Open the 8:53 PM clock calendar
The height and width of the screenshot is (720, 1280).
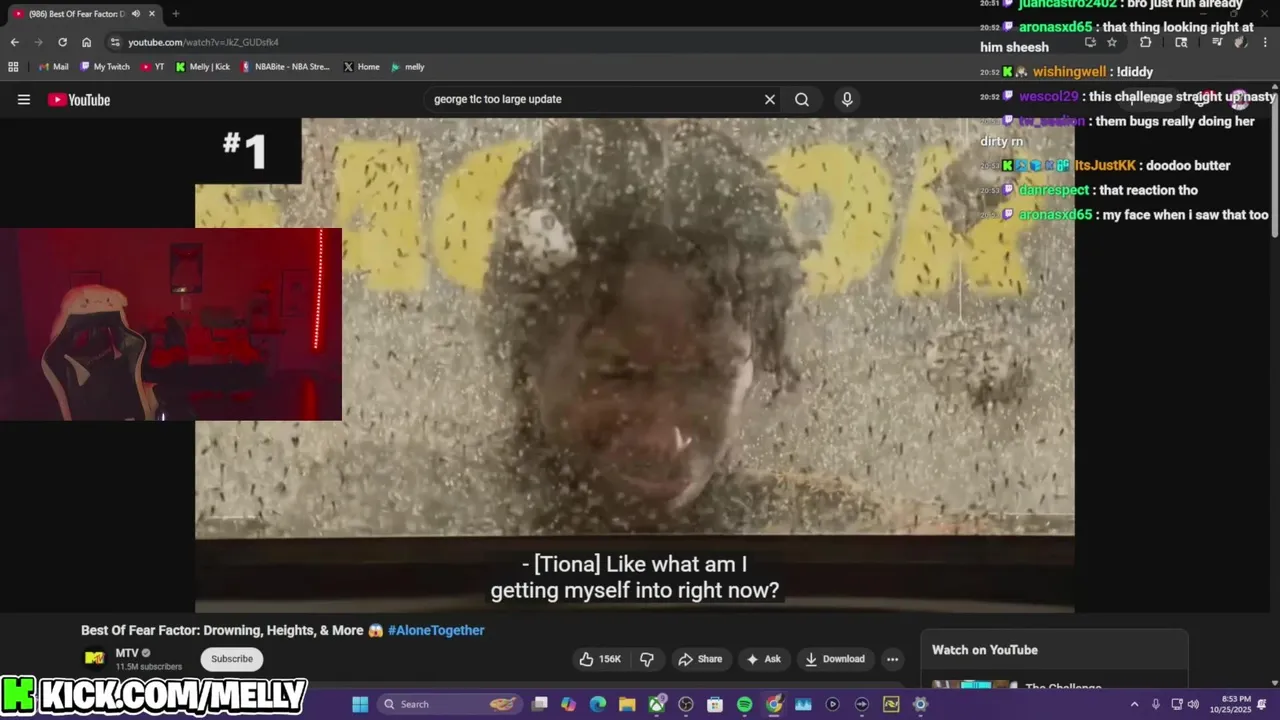1229,704
